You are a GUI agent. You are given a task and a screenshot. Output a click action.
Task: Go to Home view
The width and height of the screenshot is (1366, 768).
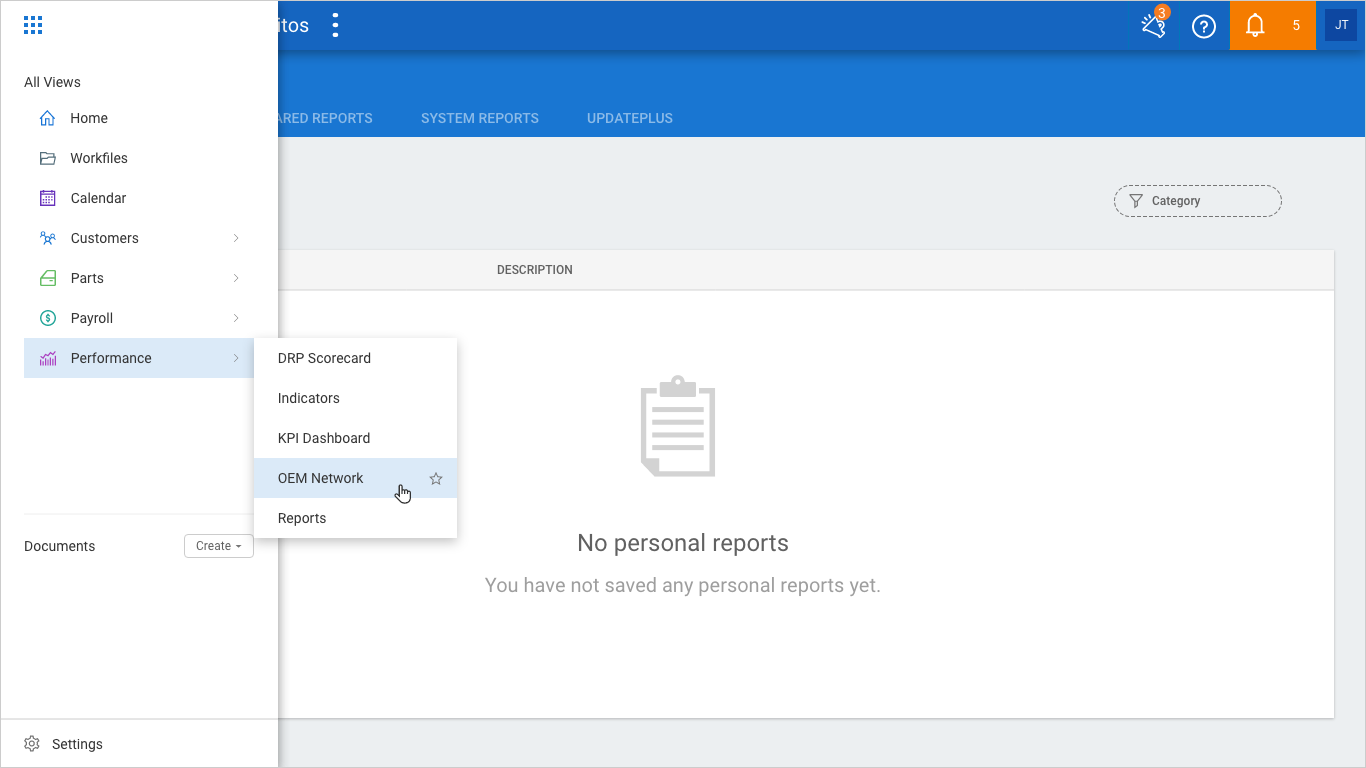click(139, 118)
